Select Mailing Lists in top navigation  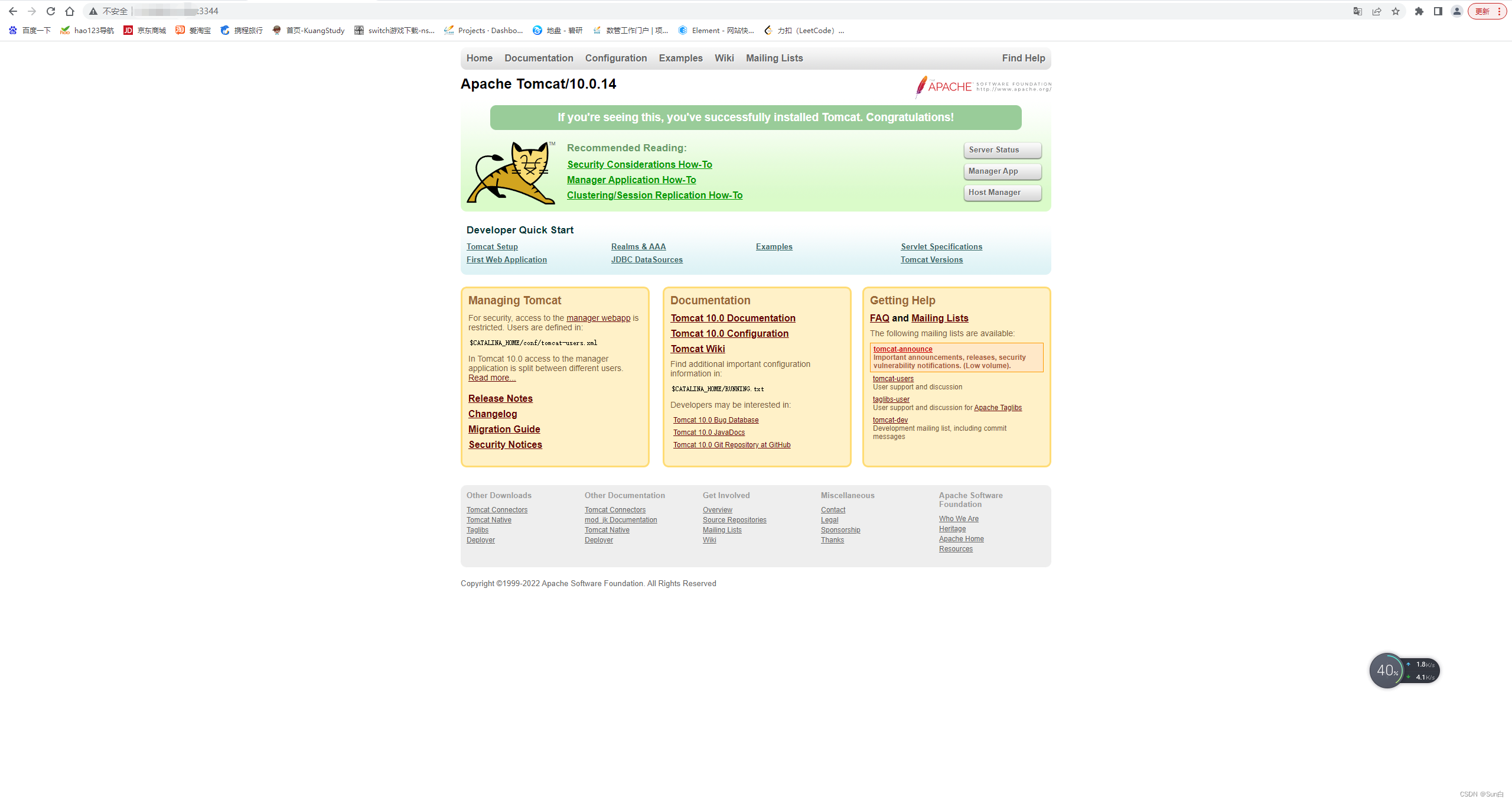pos(774,58)
